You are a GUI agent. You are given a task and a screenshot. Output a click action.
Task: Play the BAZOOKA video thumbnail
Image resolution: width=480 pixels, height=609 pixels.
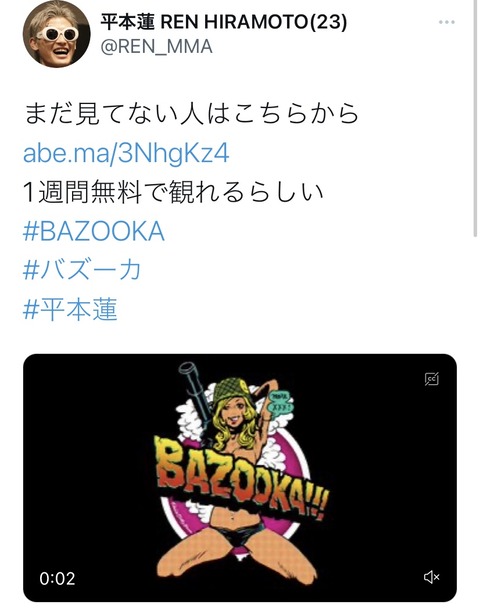[x=240, y=478]
